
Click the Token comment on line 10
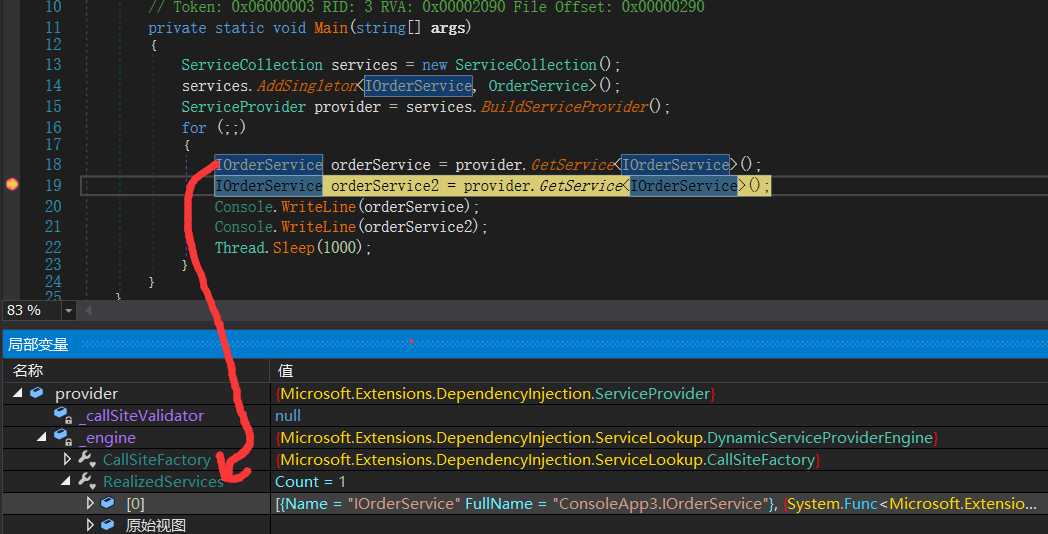tap(426, 7)
